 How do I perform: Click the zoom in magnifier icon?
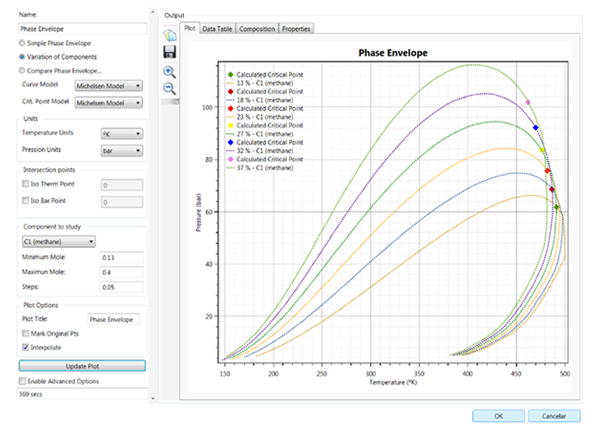pos(169,71)
